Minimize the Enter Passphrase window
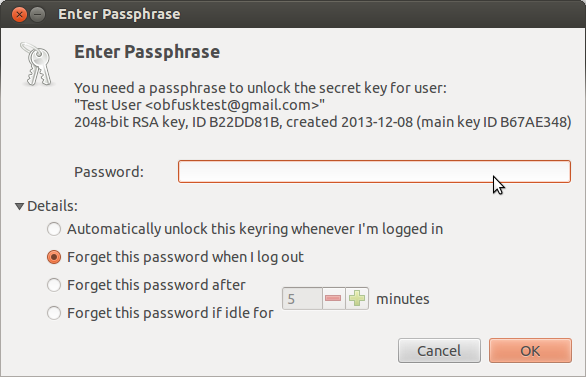This screenshot has width=586, height=377. point(37,15)
